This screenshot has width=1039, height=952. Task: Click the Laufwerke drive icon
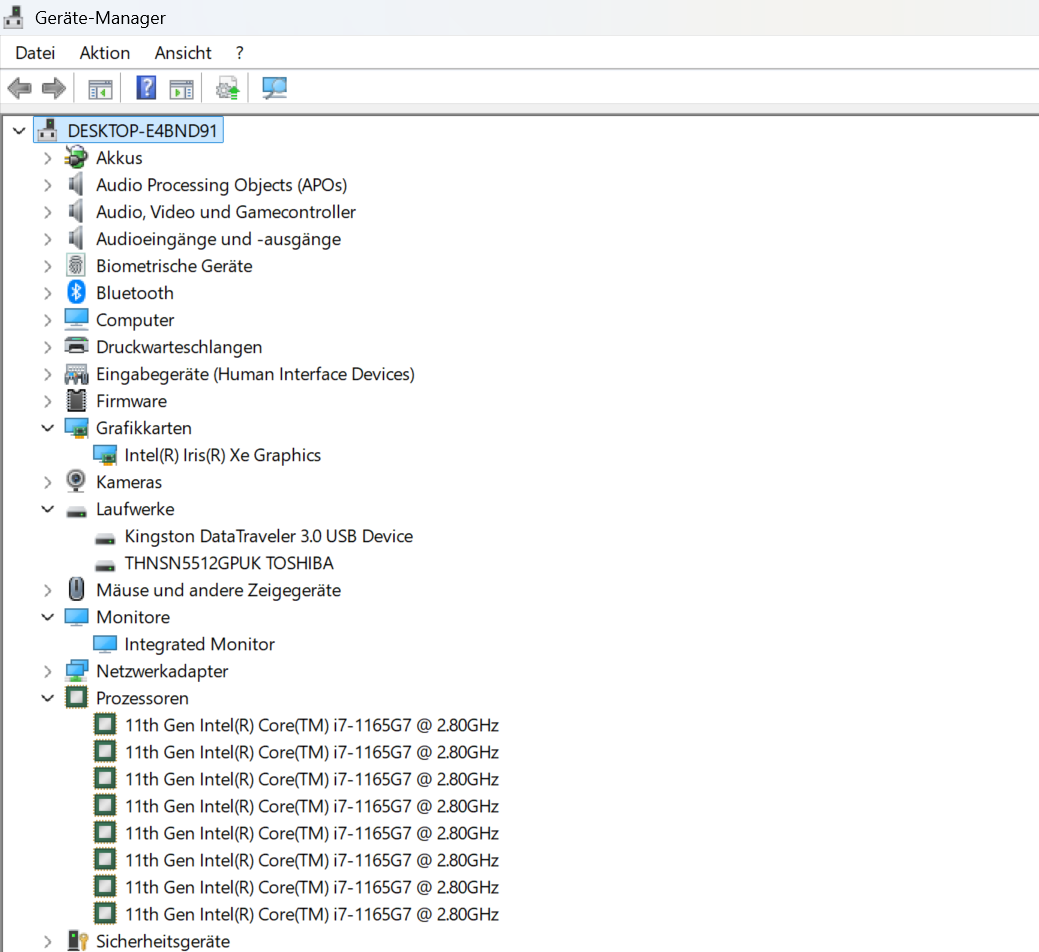coord(76,511)
